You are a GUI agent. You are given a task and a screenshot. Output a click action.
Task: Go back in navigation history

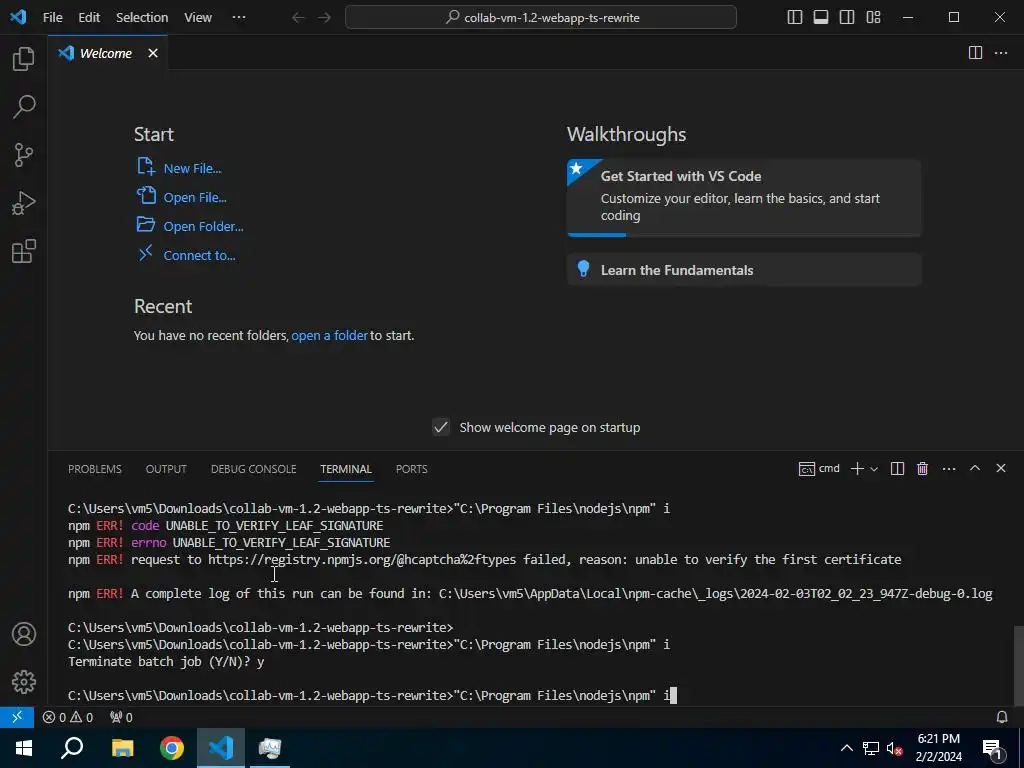tap(298, 18)
